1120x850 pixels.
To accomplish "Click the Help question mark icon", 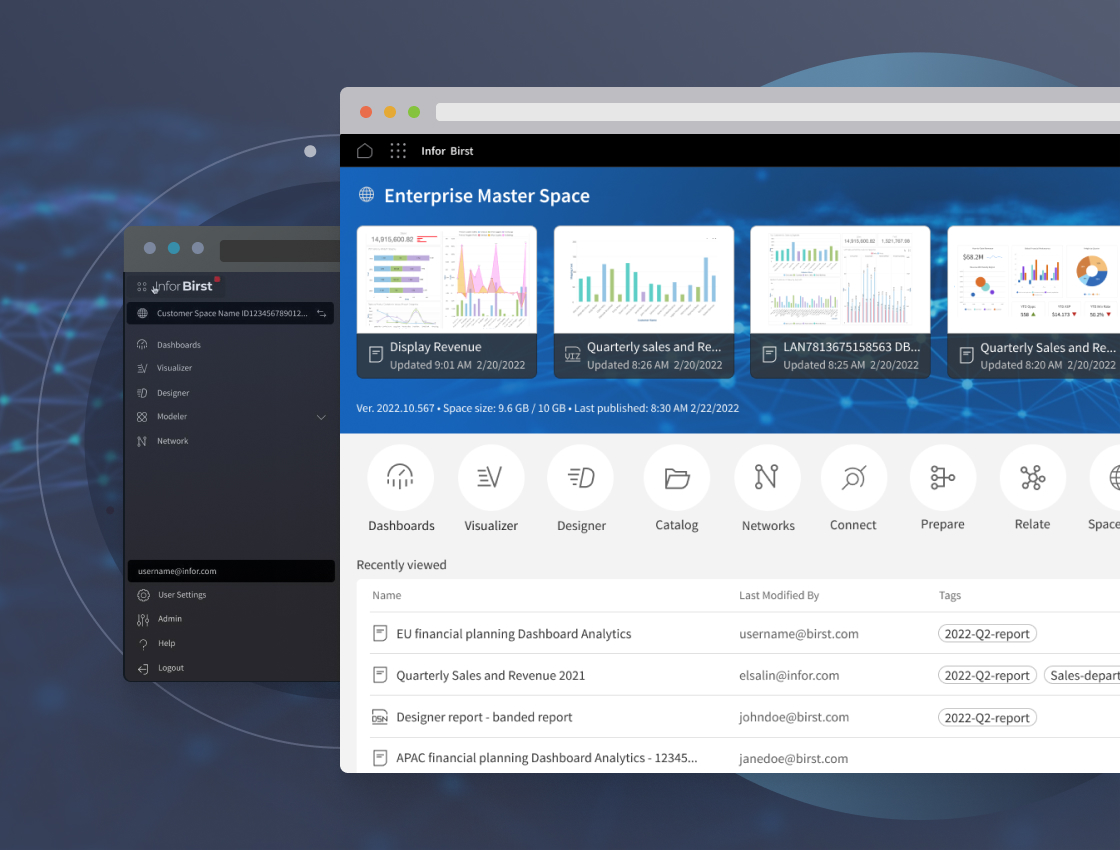I will click(x=144, y=644).
